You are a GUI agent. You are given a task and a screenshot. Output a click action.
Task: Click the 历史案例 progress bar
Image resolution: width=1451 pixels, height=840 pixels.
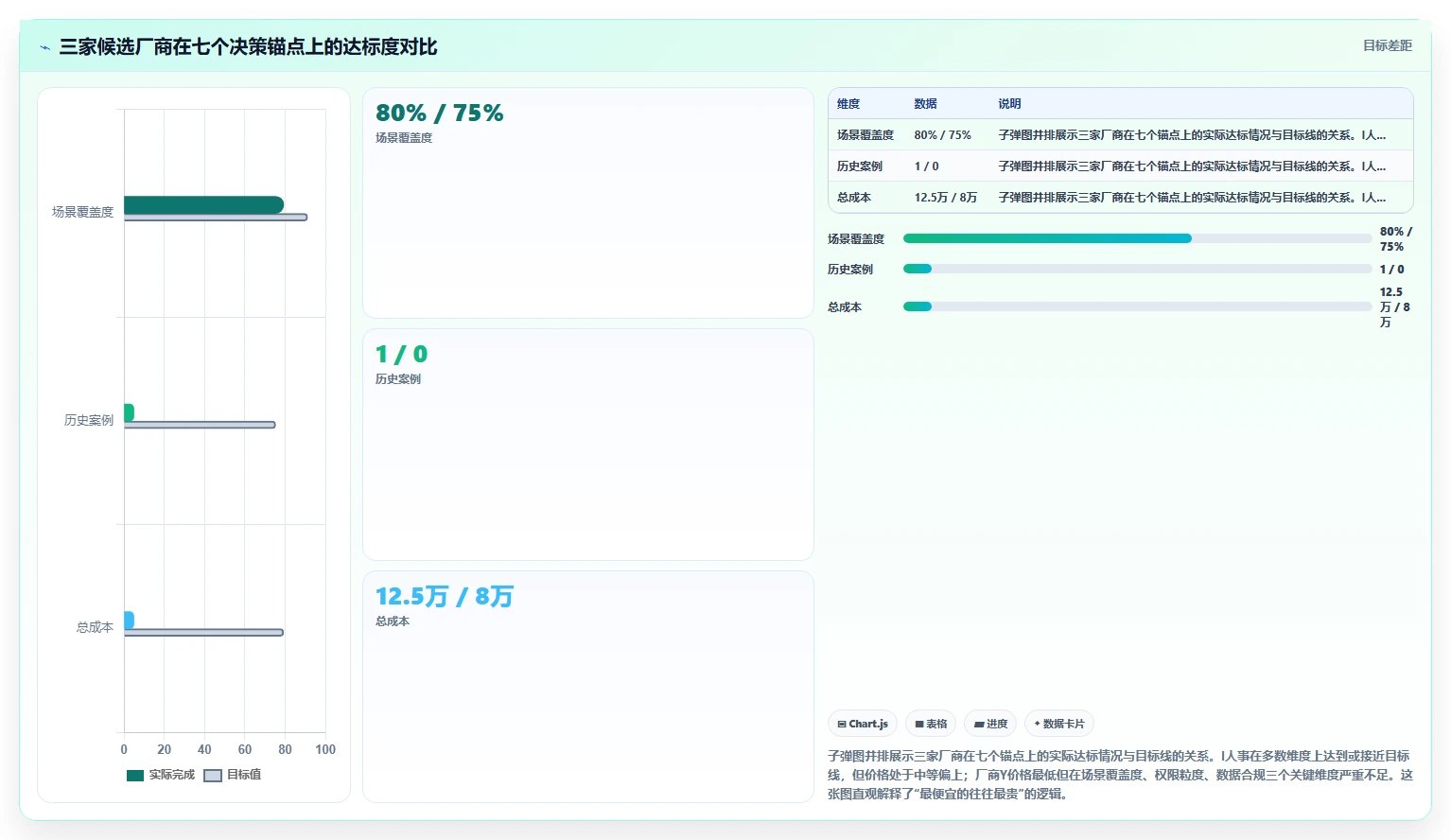point(1137,269)
